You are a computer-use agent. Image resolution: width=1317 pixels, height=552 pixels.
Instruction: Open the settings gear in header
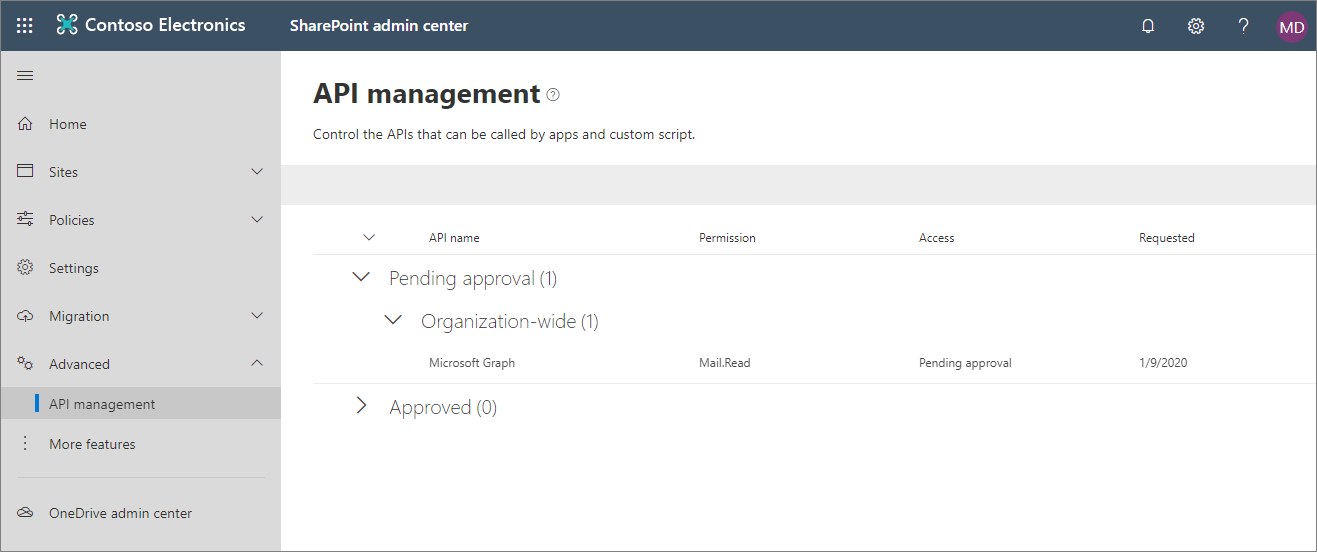pos(1196,26)
